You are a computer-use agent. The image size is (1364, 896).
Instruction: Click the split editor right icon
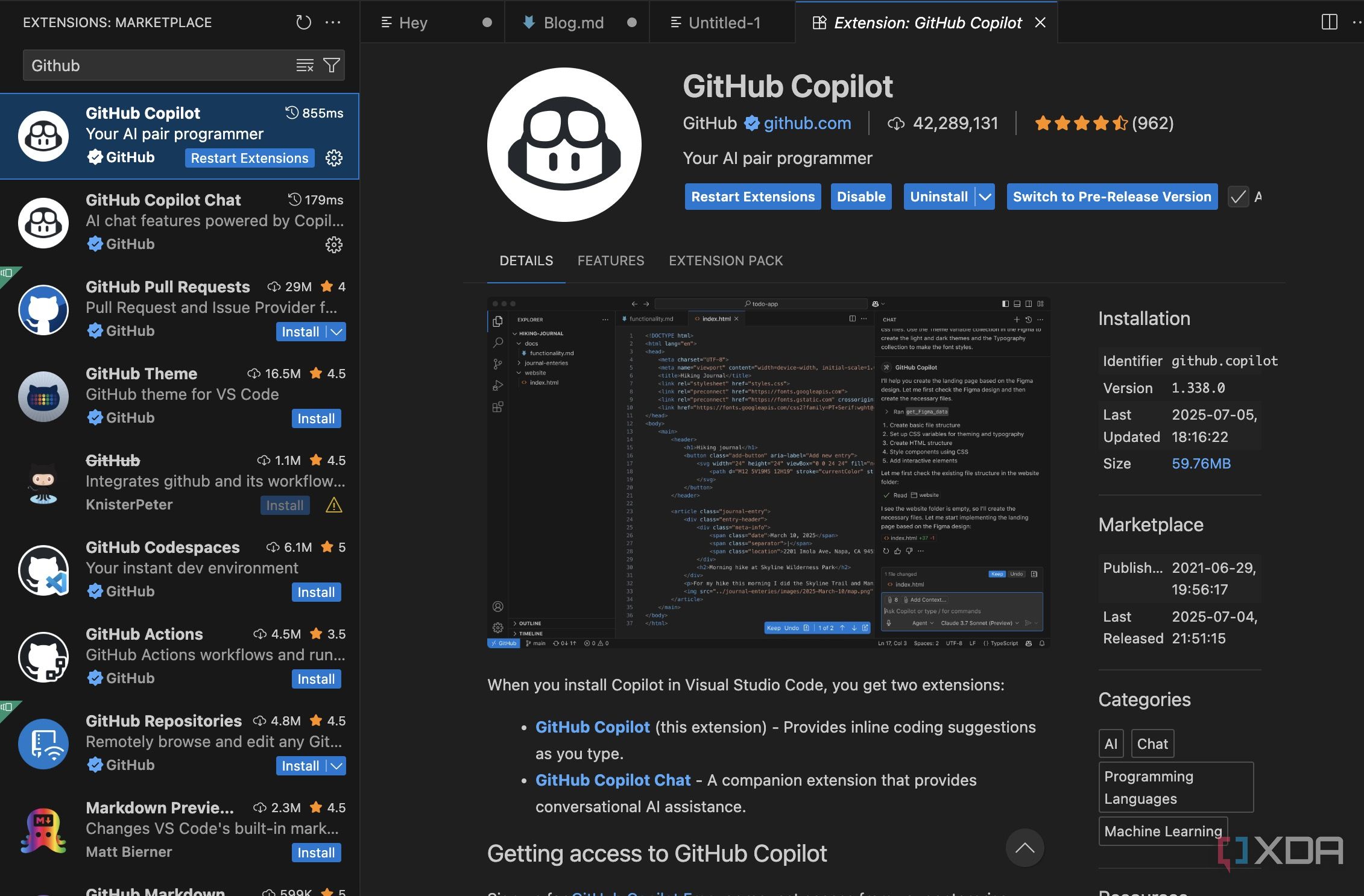(1329, 23)
